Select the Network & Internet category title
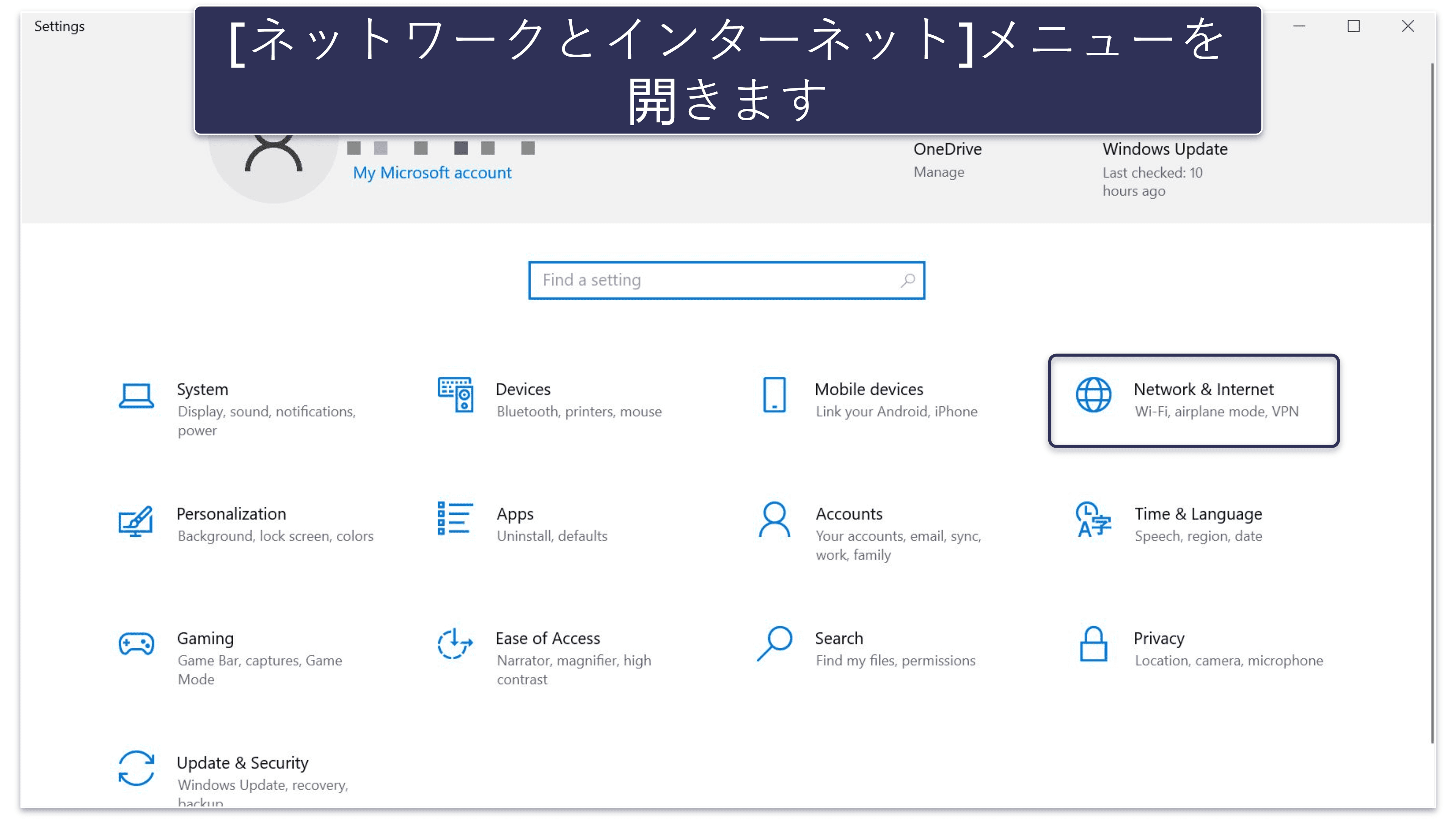 point(1203,389)
